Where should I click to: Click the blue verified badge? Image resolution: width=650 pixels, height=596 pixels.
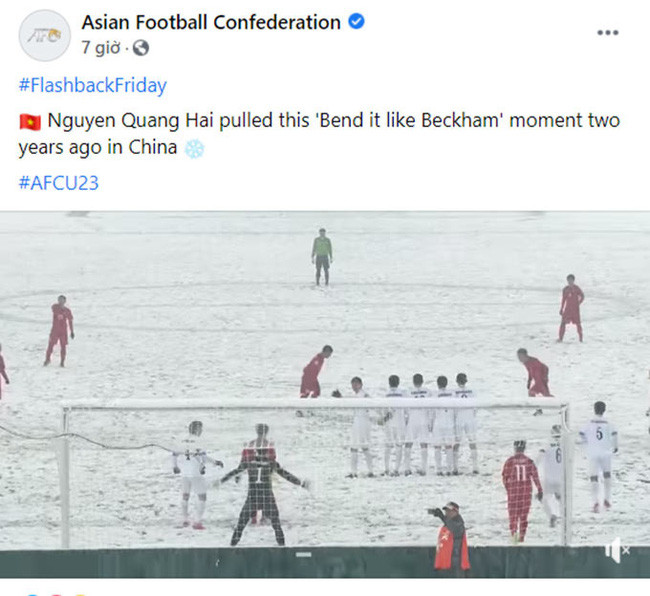click(357, 21)
